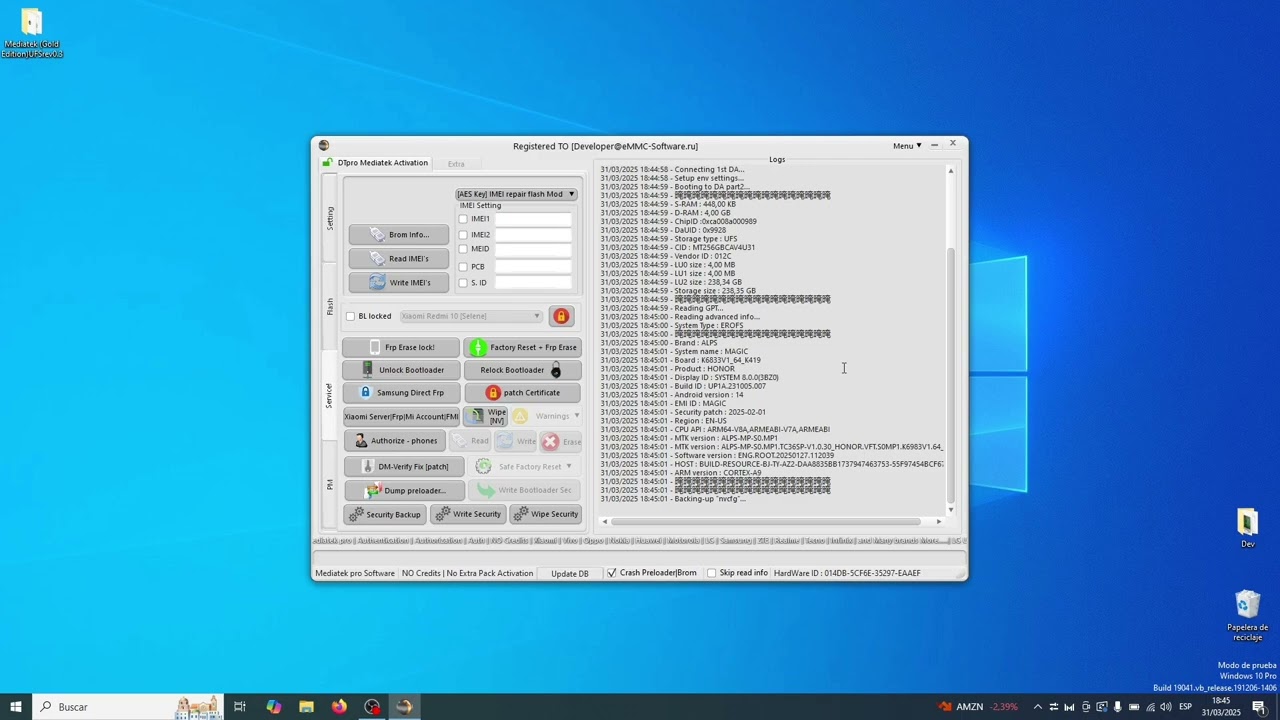Click Relock Bootloader
Viewport: 1280px width, 720px height.
click(522, 370)
